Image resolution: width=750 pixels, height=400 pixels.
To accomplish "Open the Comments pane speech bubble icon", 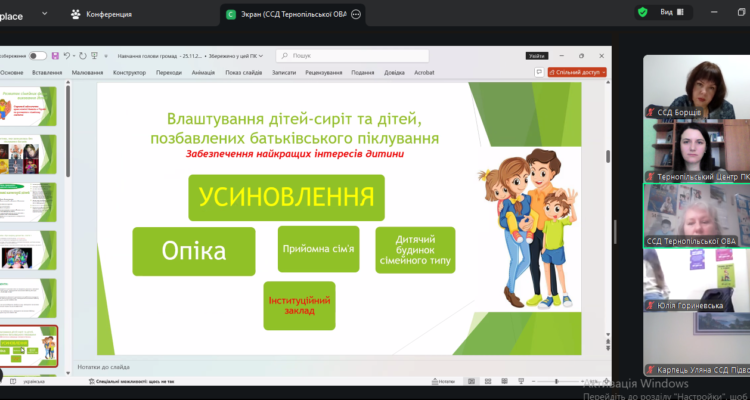I will [x=539, y=72].
